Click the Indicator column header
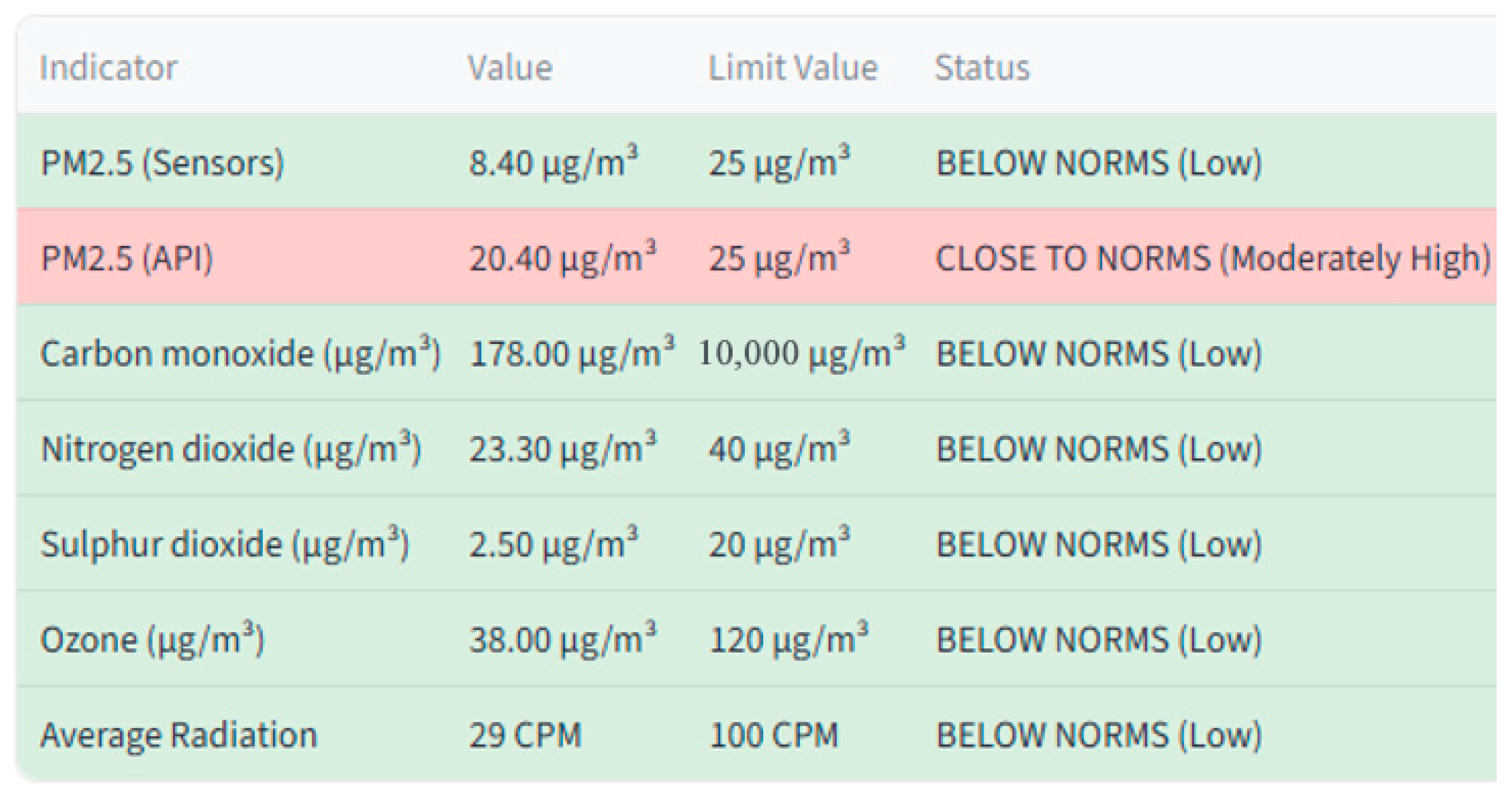Image resolution: width=1512 pixels, height=798 pixels. point(108,67)
